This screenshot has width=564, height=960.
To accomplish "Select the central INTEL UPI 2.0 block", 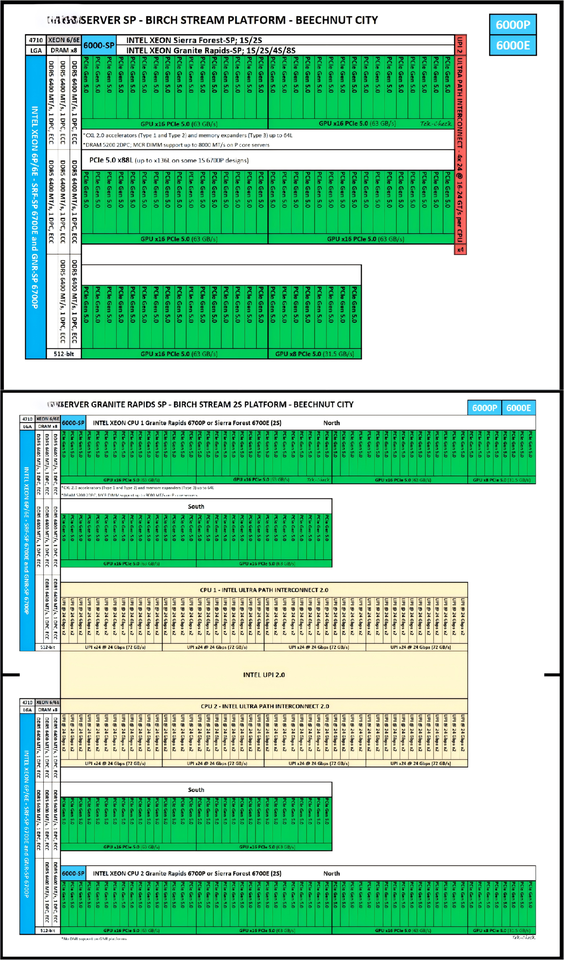I will [264, 674].
